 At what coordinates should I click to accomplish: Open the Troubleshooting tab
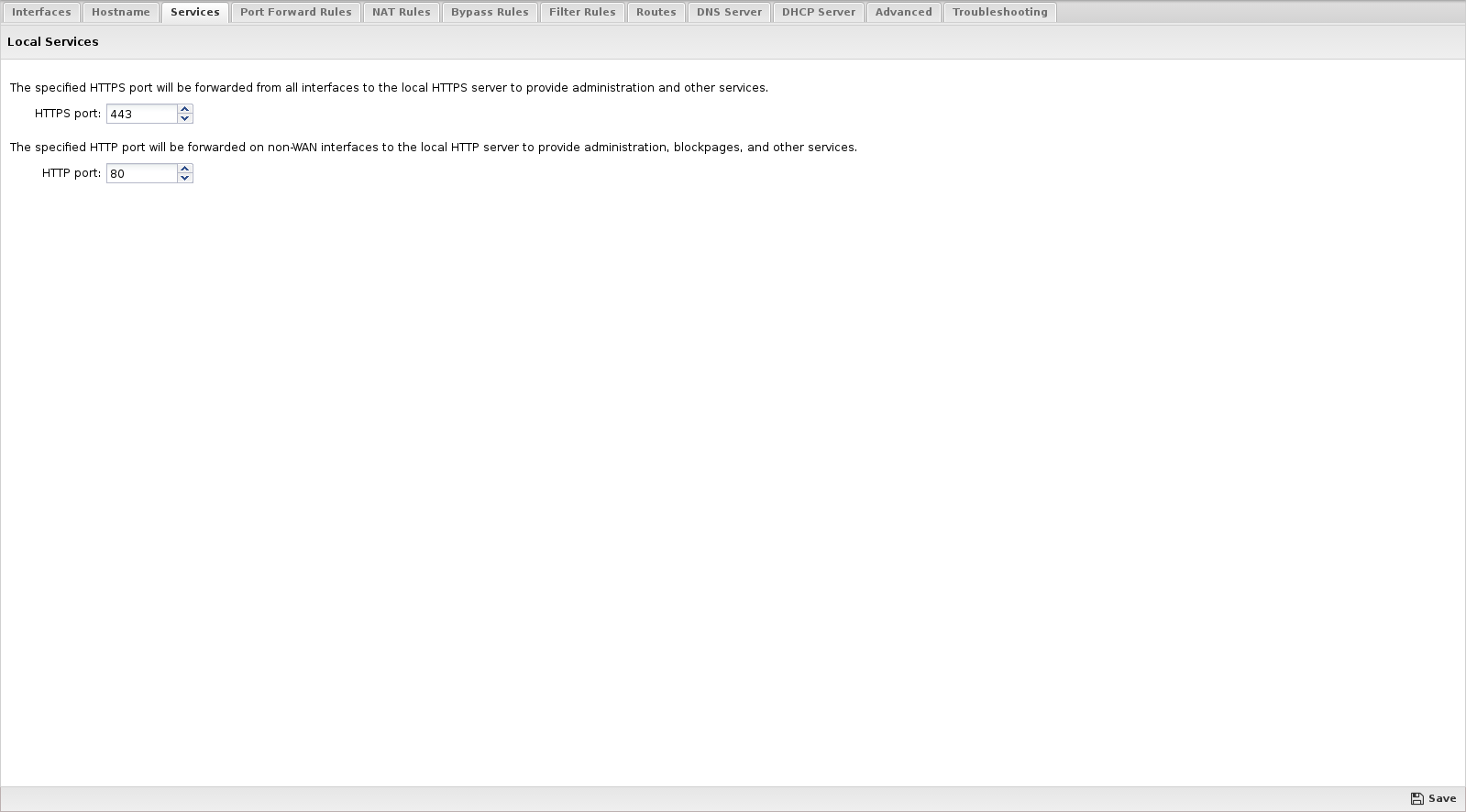(1000, 12)
